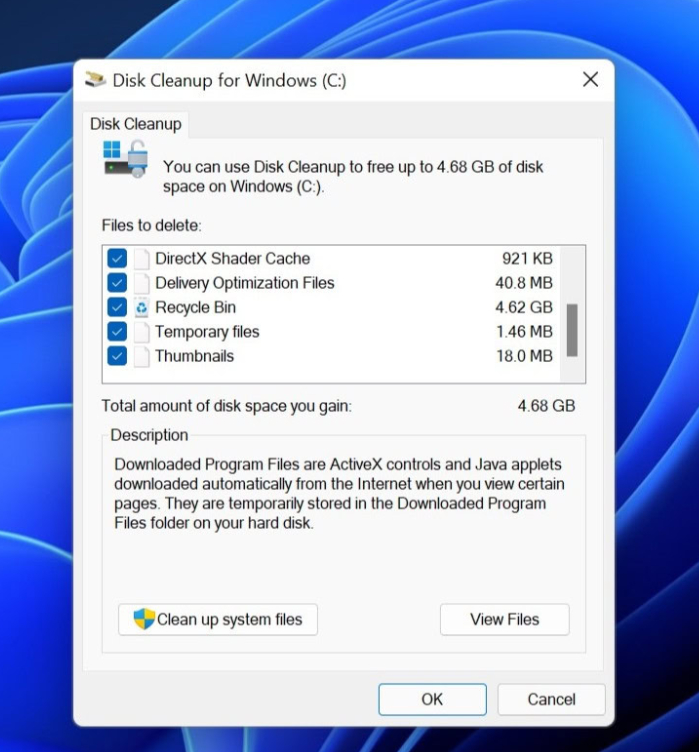Select the DirectX Shader Cache row label
Screen dimensions: 699x752
[233, 258]
